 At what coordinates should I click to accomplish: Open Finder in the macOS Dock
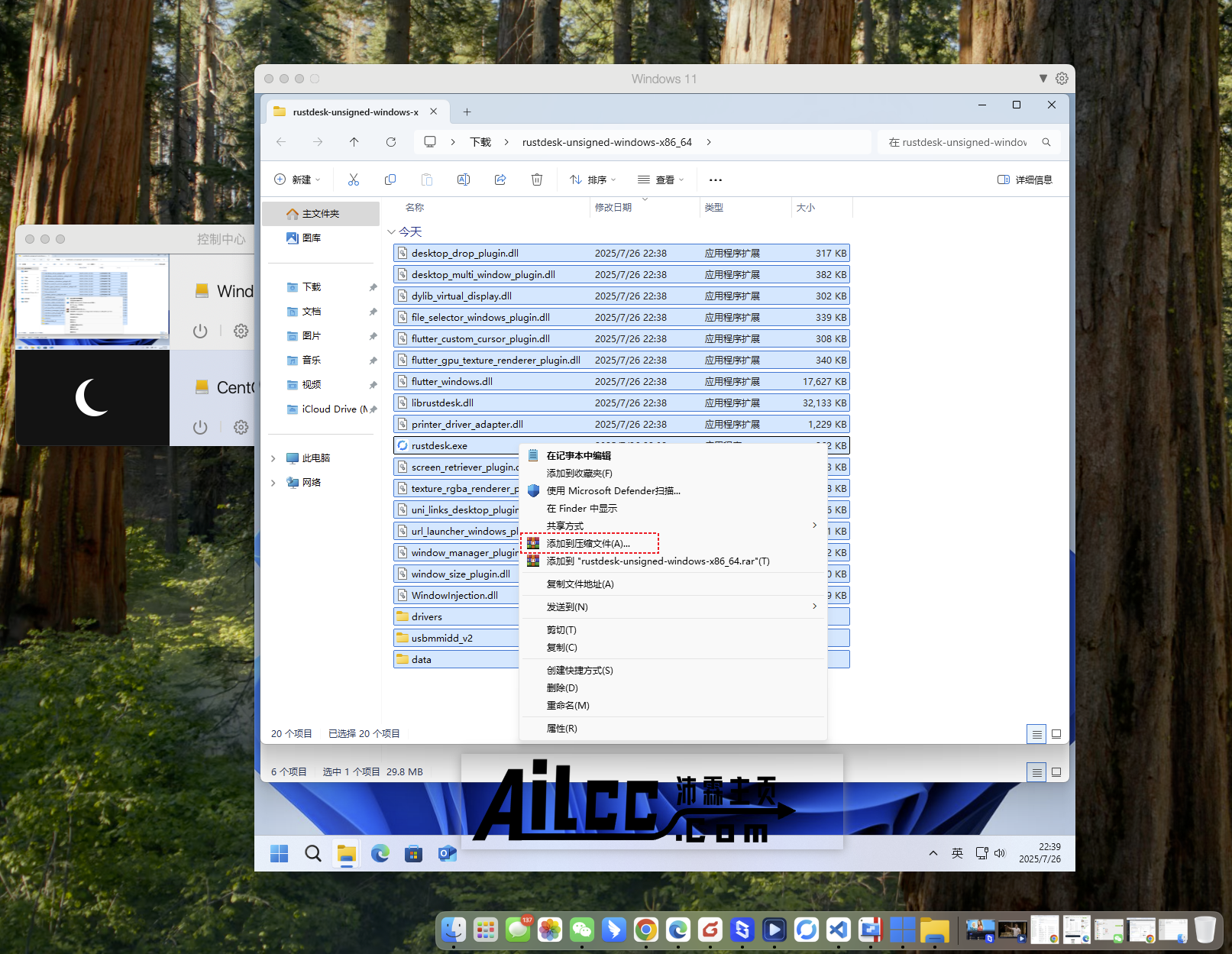(454, 930)
